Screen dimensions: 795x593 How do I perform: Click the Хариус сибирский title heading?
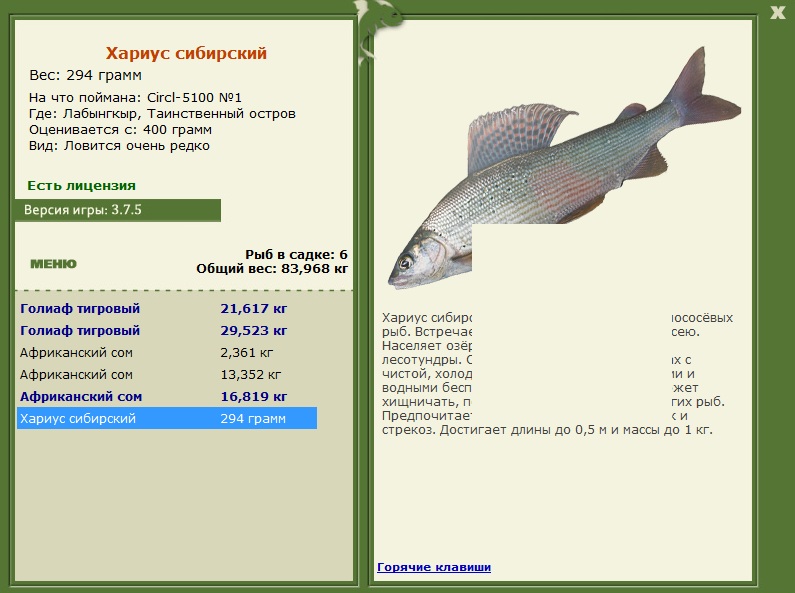point(186,53)
